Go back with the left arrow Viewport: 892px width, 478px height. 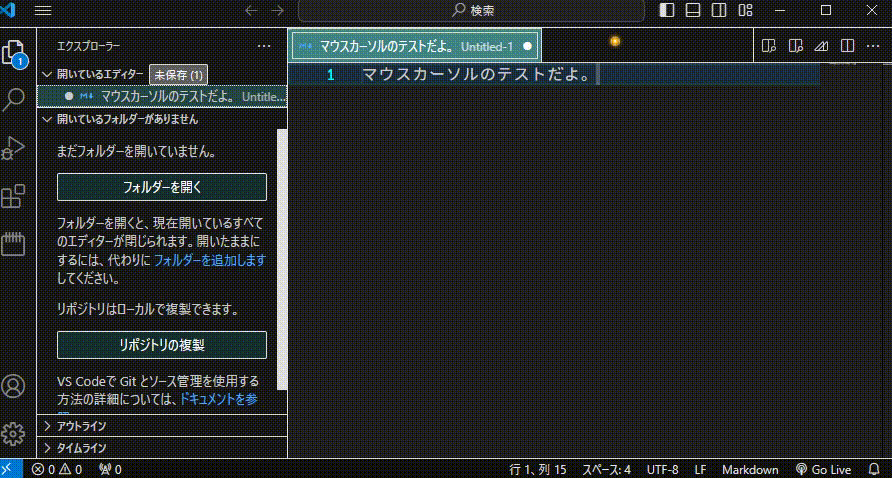251,10
